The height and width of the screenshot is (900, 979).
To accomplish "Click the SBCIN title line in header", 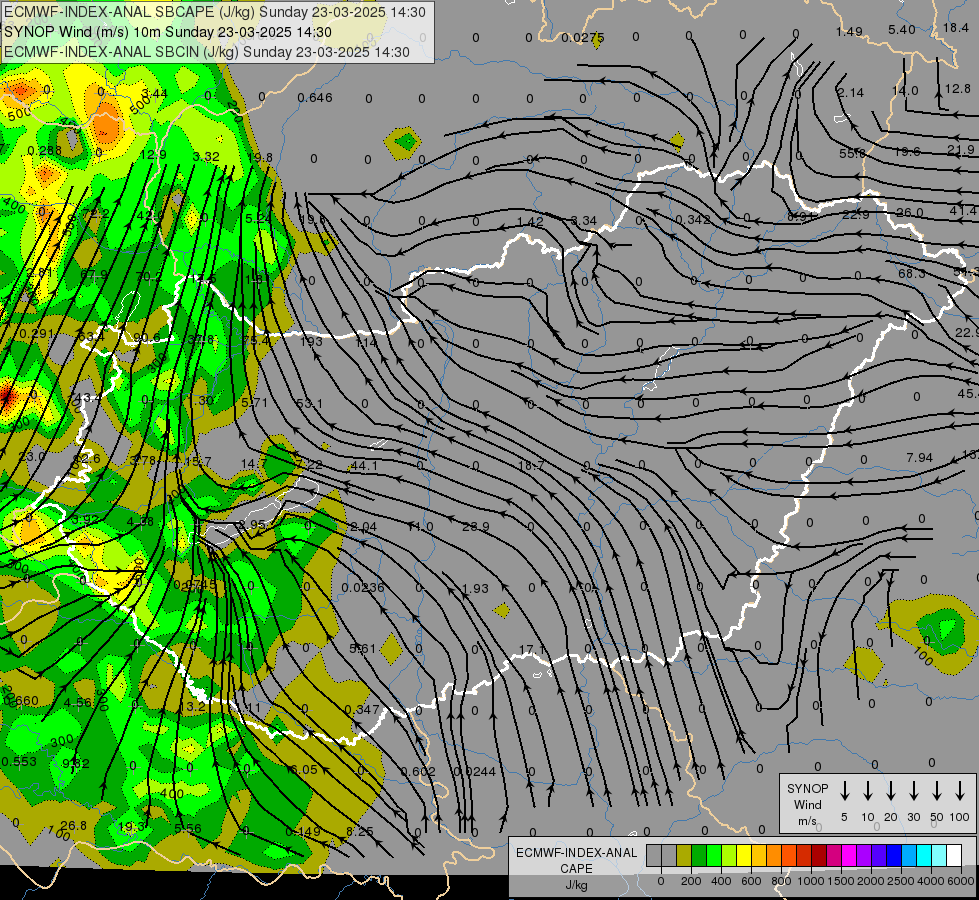I will (207, 52).
